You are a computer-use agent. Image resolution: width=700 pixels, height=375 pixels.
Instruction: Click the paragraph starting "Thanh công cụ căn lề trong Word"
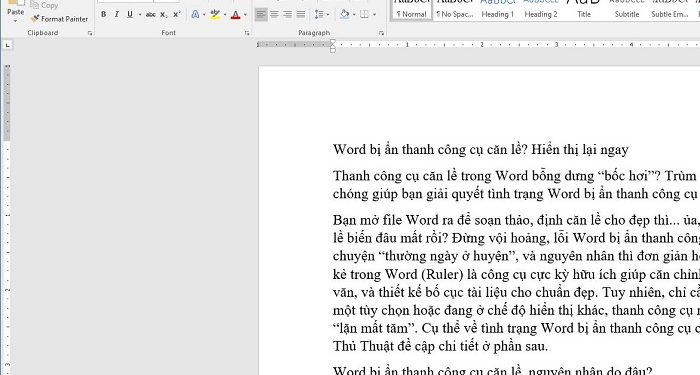(517, 184)
